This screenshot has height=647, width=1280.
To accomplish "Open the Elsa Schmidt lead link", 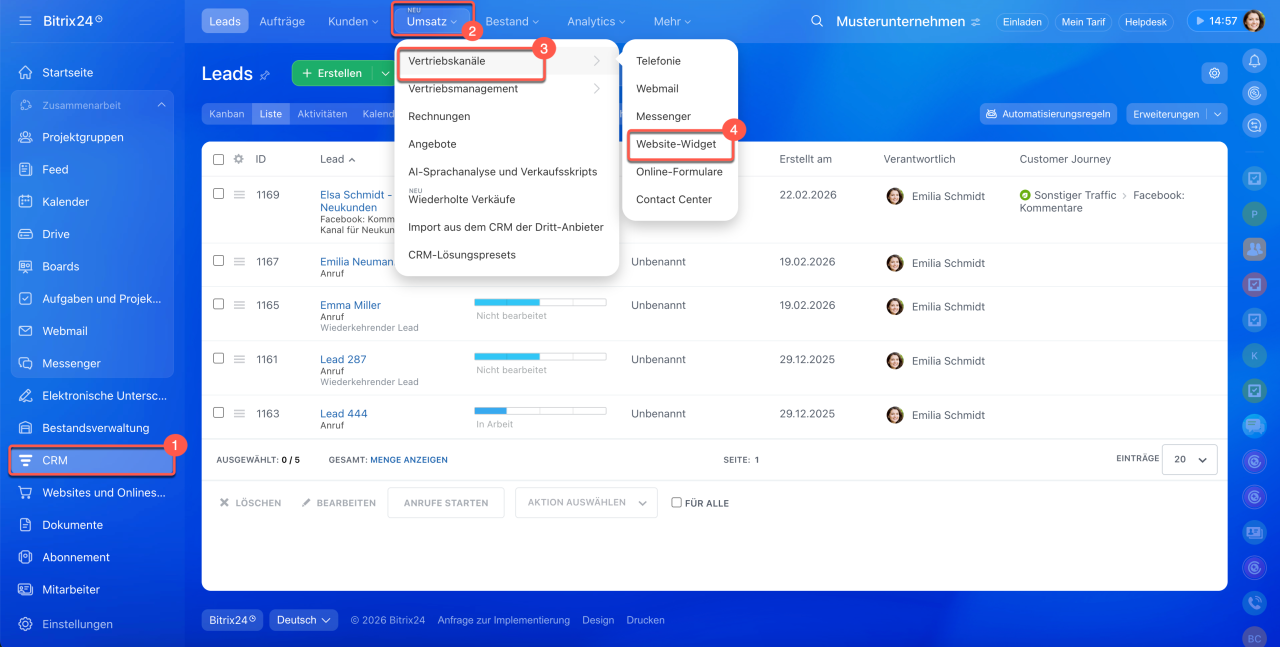I will [x=355, y=195].
